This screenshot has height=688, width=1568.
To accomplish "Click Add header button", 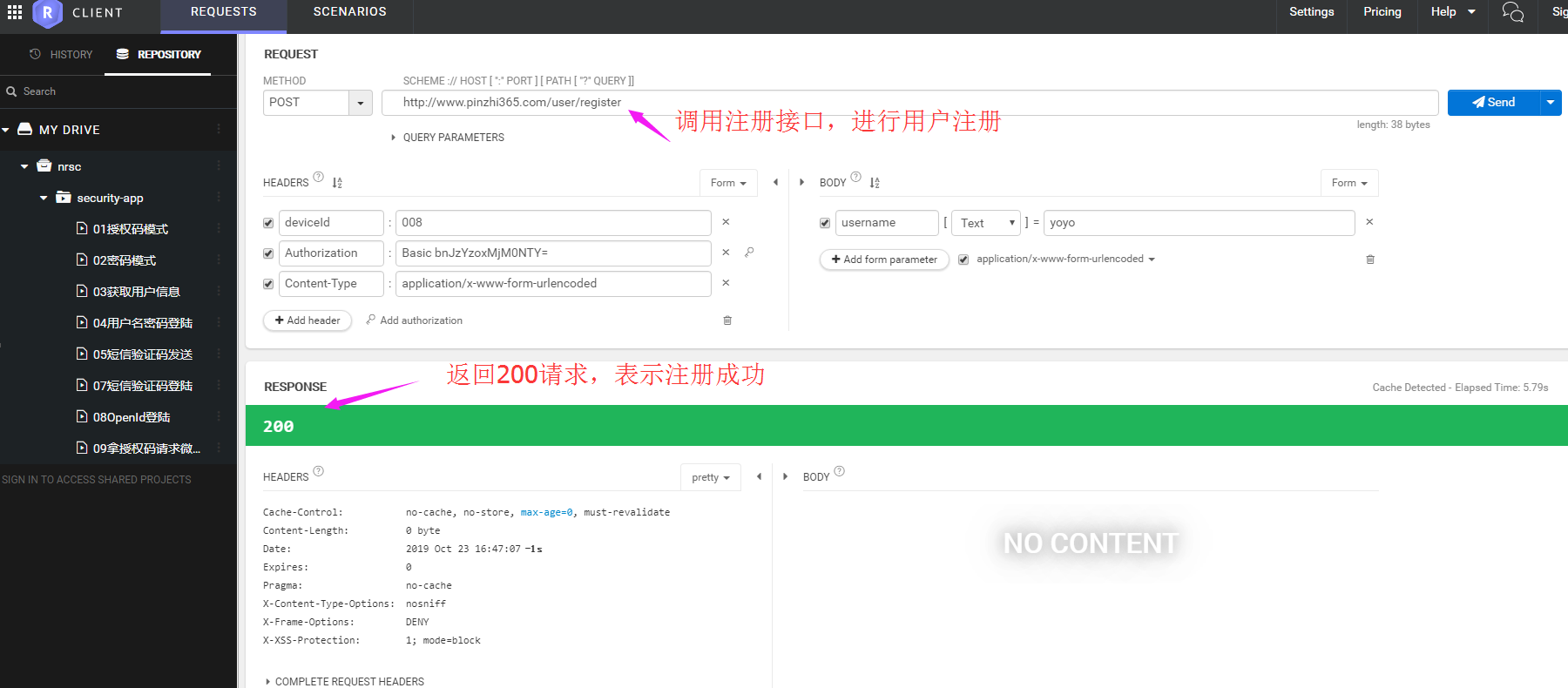I will (308, 320).
